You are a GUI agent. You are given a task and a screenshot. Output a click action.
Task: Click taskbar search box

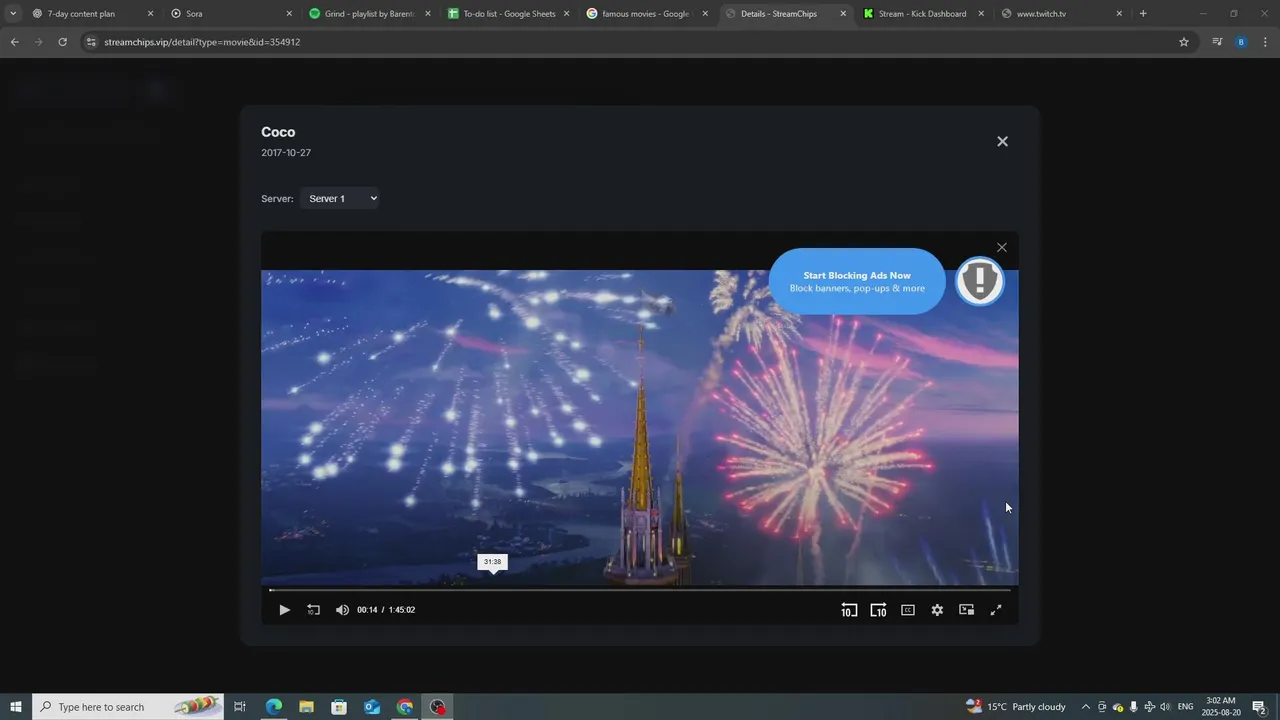click(x=128, y=707)
